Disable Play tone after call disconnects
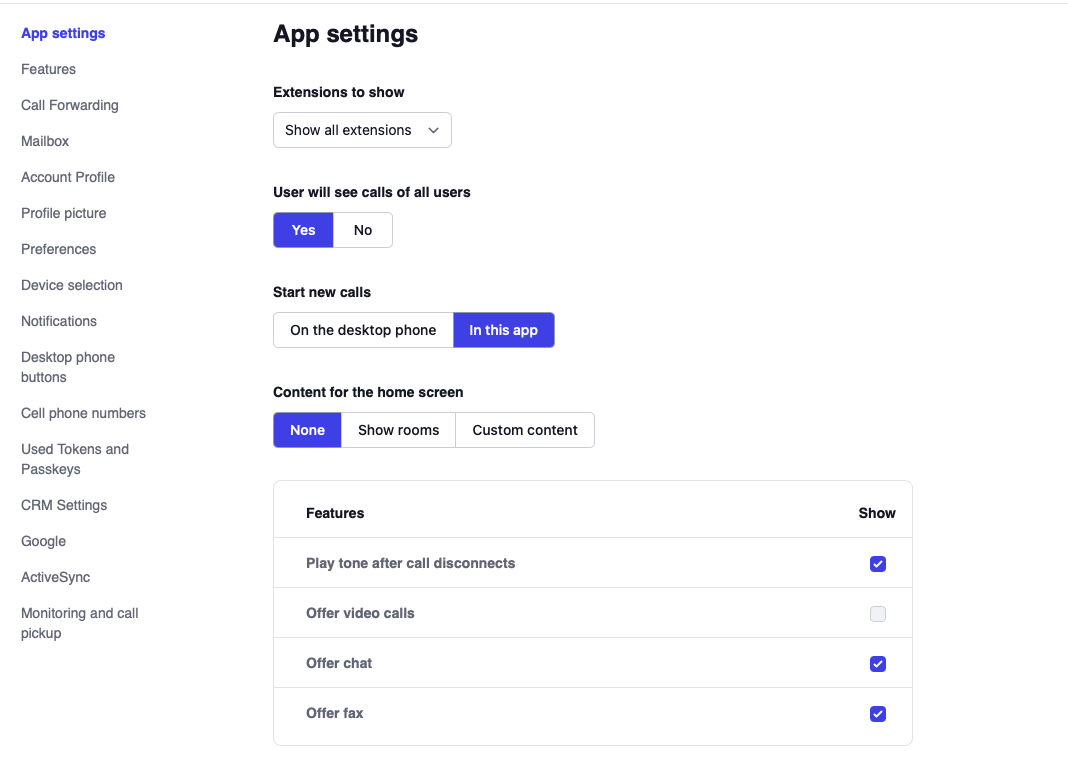This screenshot has width=1068, height=759. [878, 563]
